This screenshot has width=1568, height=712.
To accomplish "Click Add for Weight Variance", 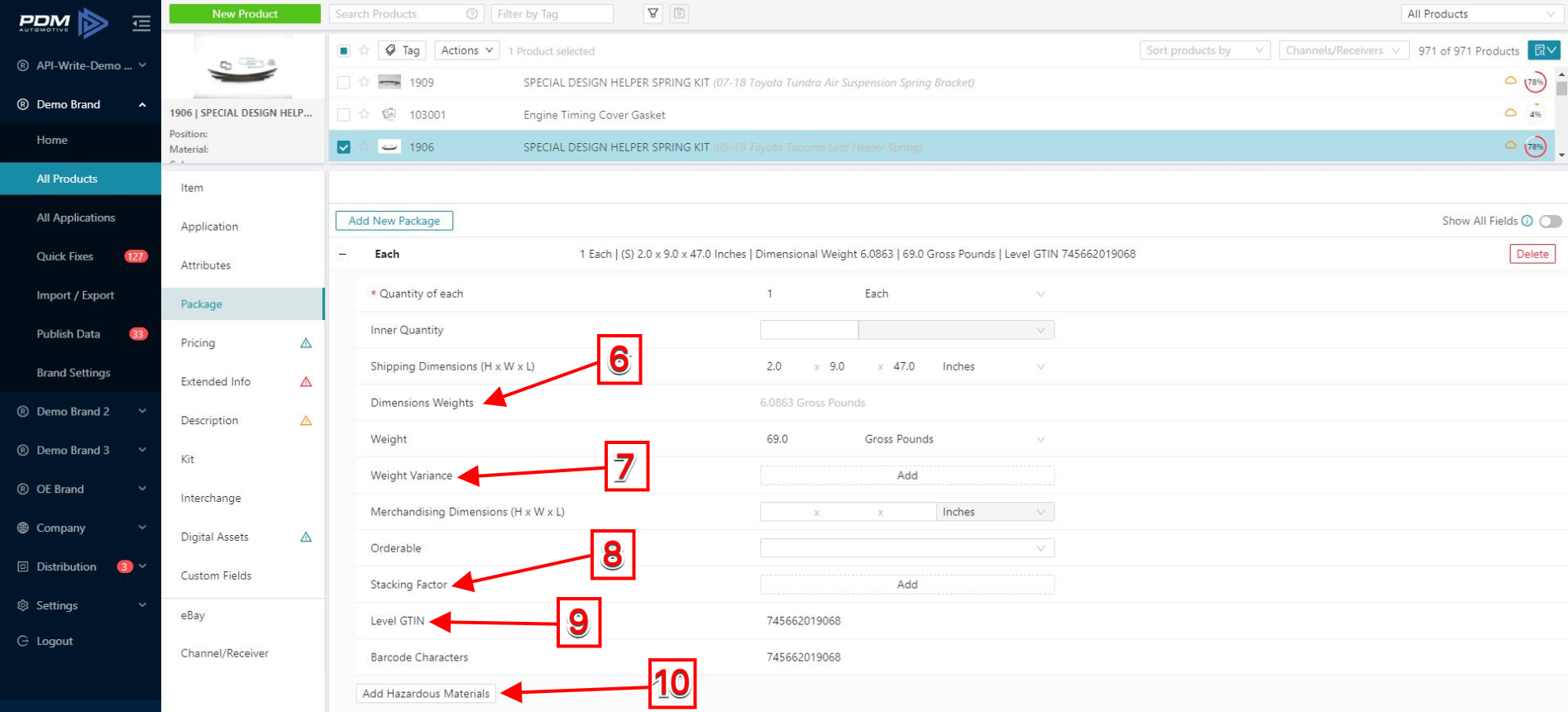I will (x=907, y=475).
